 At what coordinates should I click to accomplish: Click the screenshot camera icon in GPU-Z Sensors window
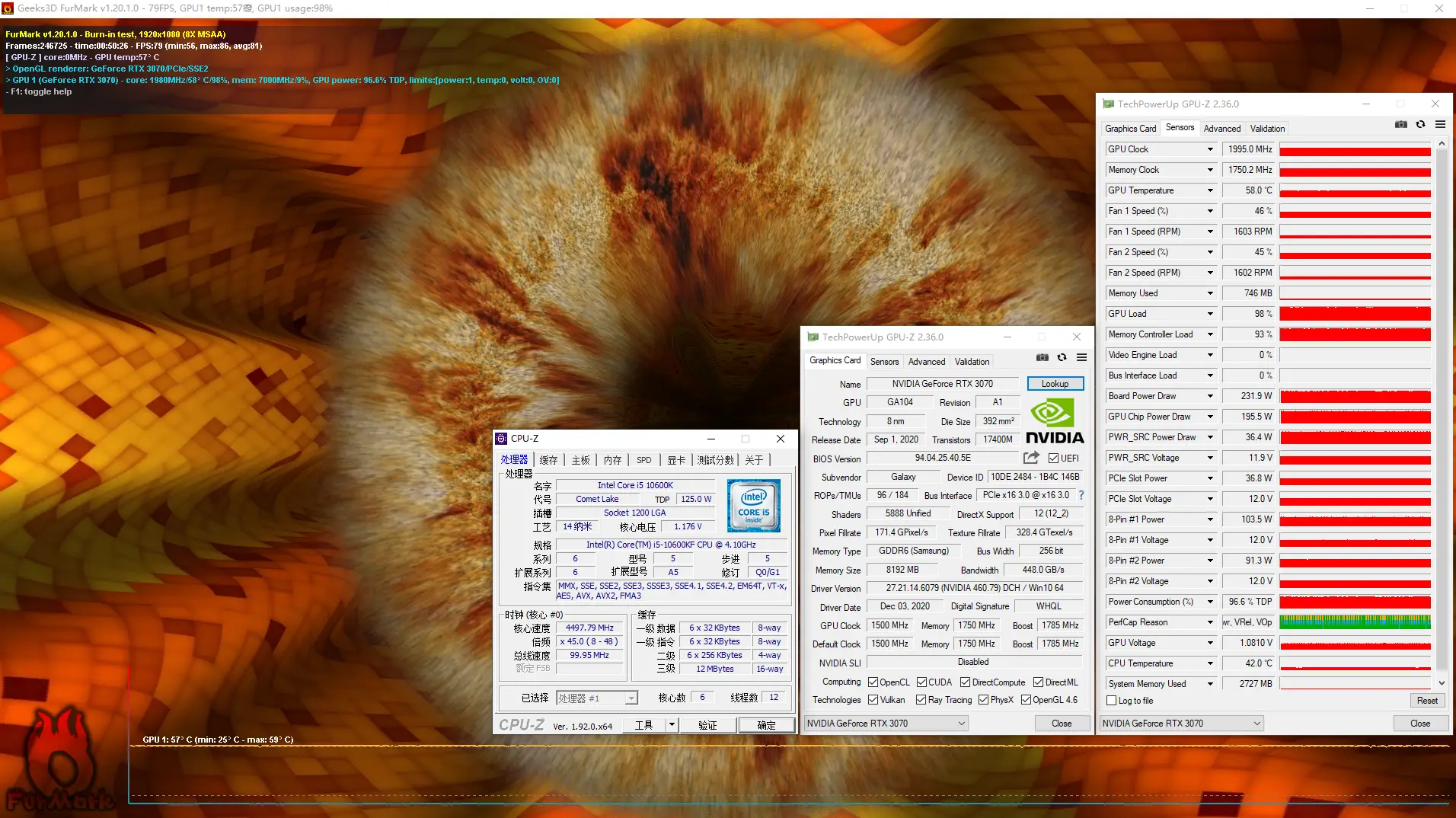tap(1400, 124)
